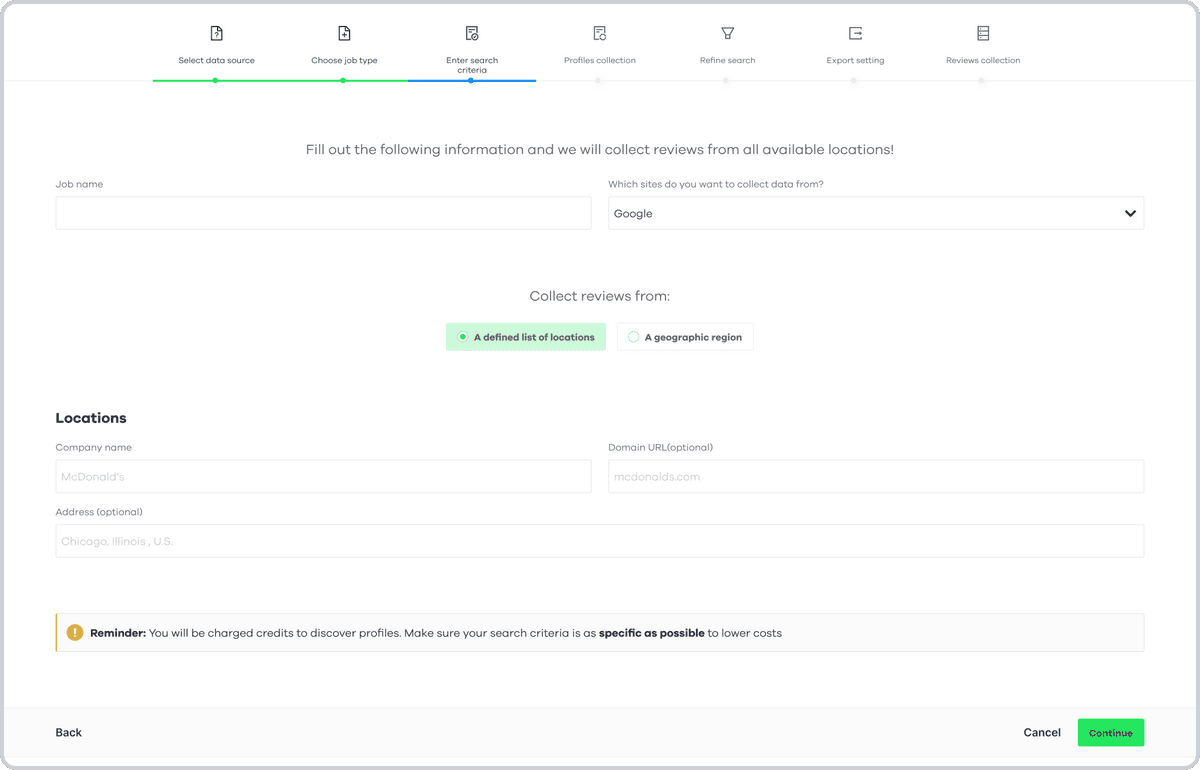Click the Select data source document icon
Screen dimensions: 1200x770
[x=216, y=32]
